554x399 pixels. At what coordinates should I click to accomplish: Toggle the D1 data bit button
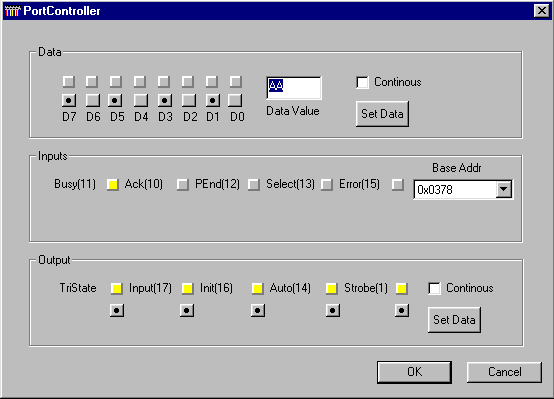pyautogui.click(x=213, y=100)
